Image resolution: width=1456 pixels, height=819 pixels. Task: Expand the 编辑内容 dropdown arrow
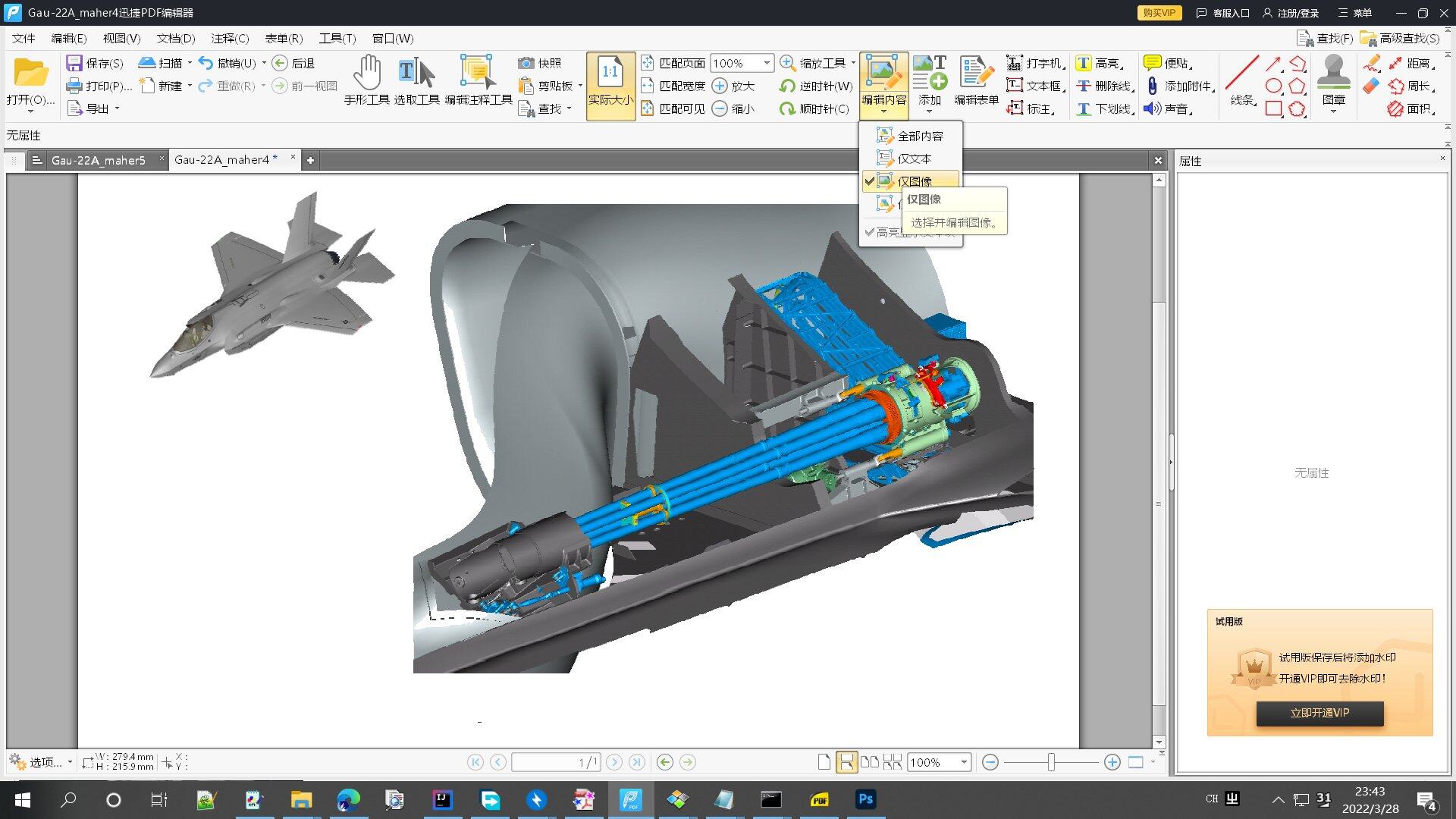click(884, 112)
